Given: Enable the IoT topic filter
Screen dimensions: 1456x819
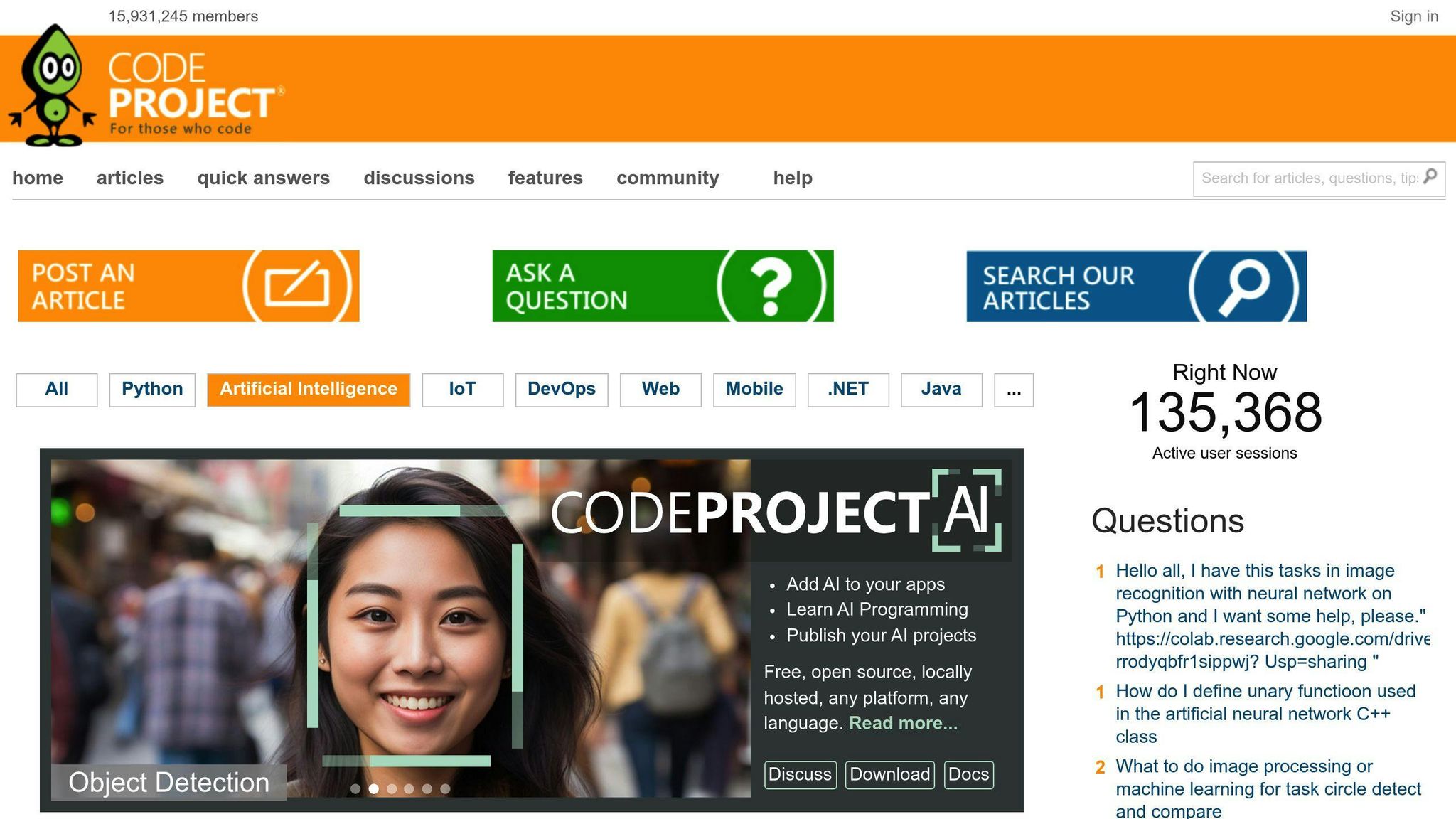Looking at the screenshot, I should coord(462,390).
